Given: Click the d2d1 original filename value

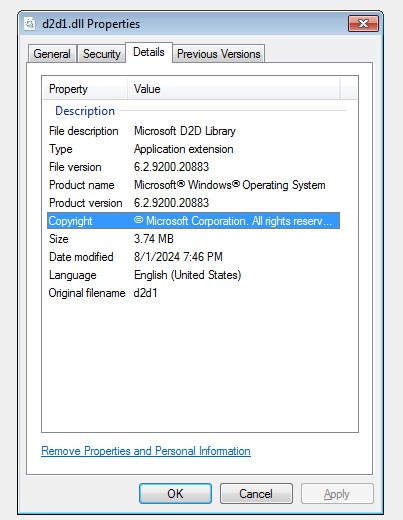Looking at the screenshot, I should point(145,293).
